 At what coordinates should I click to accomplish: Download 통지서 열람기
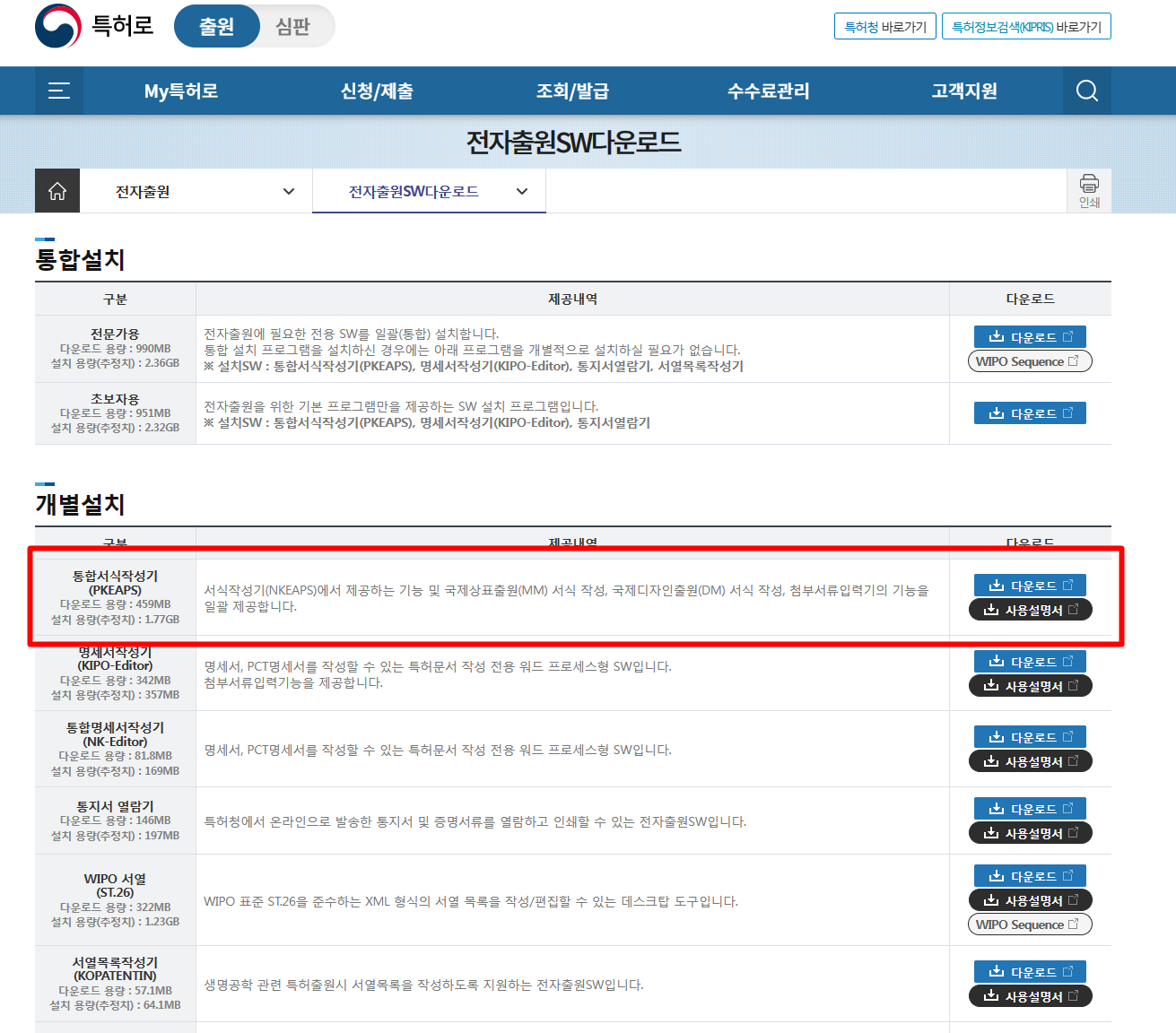[x=1030, y=809]
